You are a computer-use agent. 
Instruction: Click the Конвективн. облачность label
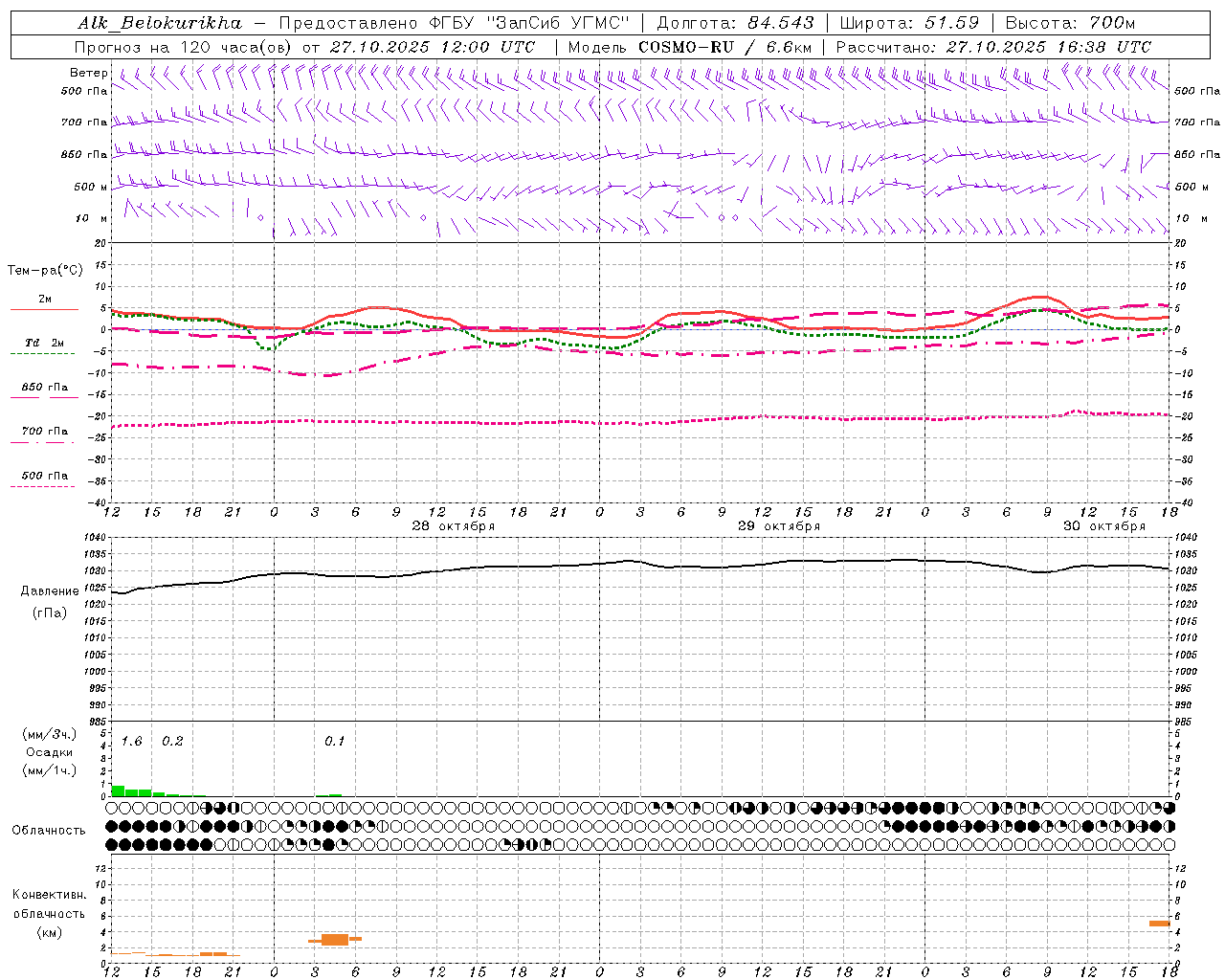[49, 895]
